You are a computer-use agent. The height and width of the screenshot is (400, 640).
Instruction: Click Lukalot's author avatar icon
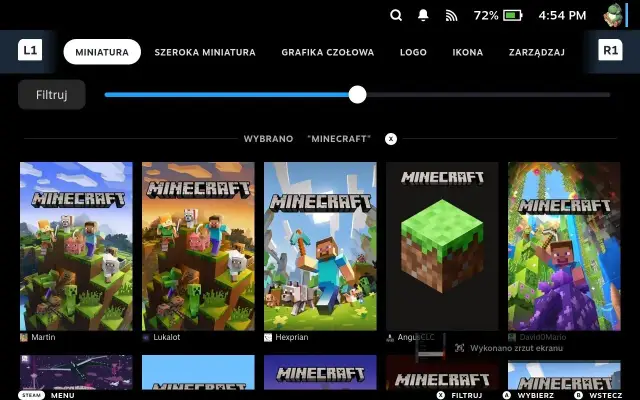[146, 337]
